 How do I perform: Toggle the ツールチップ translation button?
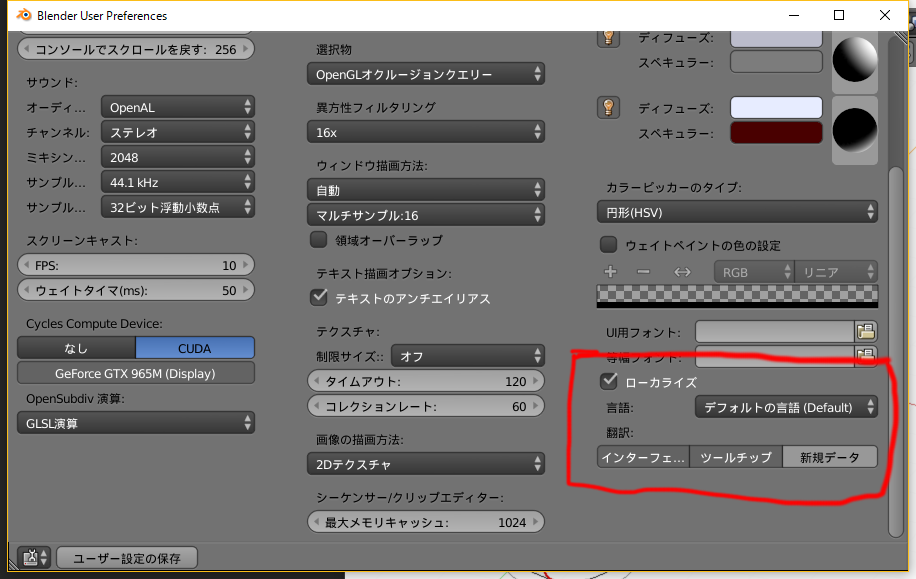point(736,457)
